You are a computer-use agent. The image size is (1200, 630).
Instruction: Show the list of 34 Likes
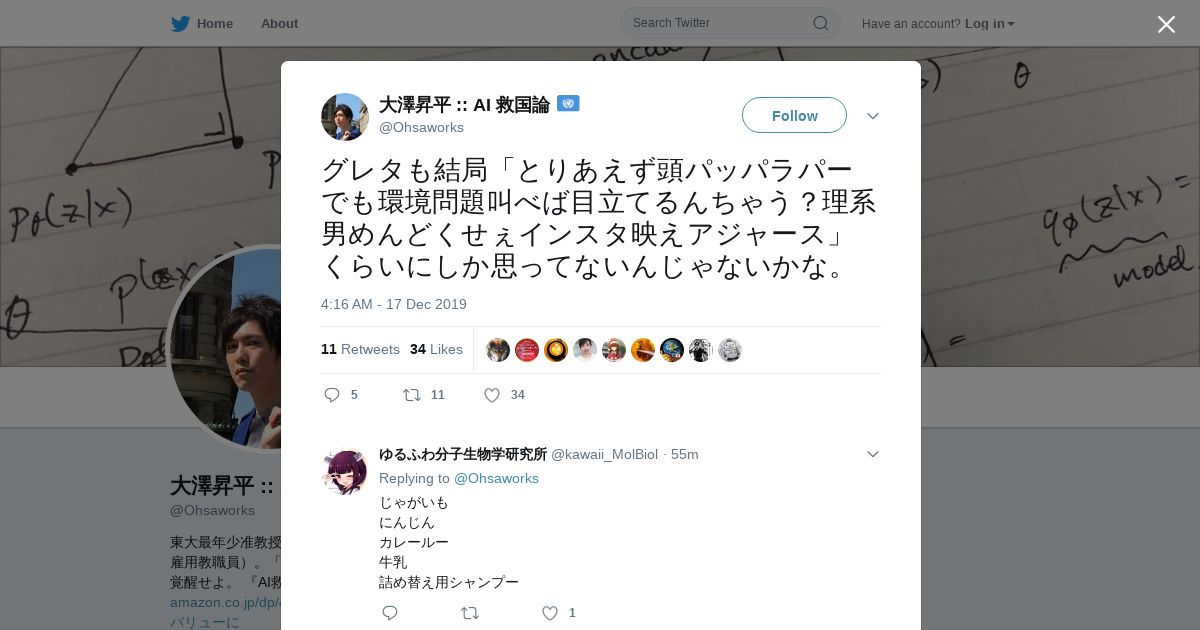[436, 349]
